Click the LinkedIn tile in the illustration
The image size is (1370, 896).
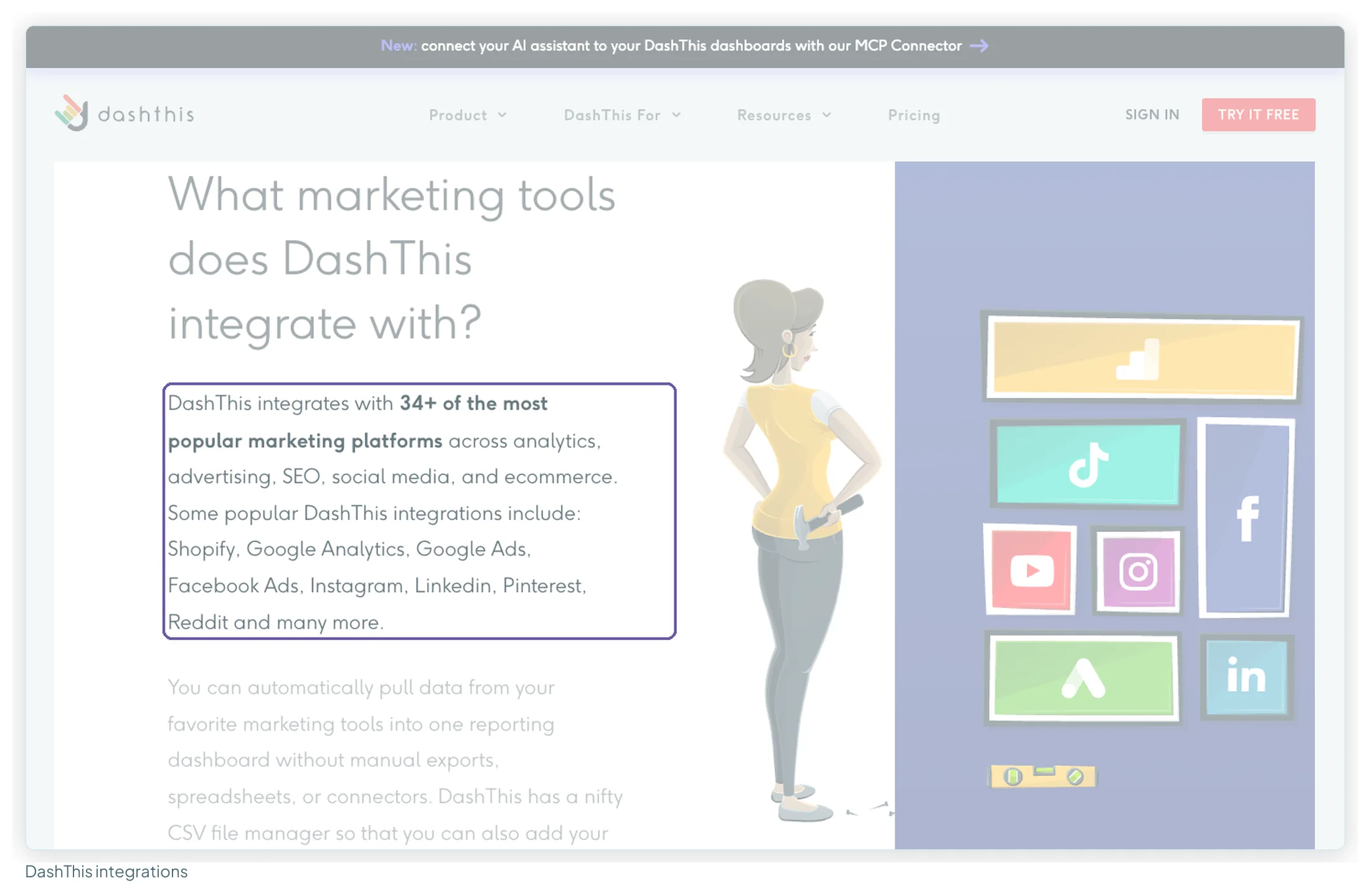coord(1246,677)
